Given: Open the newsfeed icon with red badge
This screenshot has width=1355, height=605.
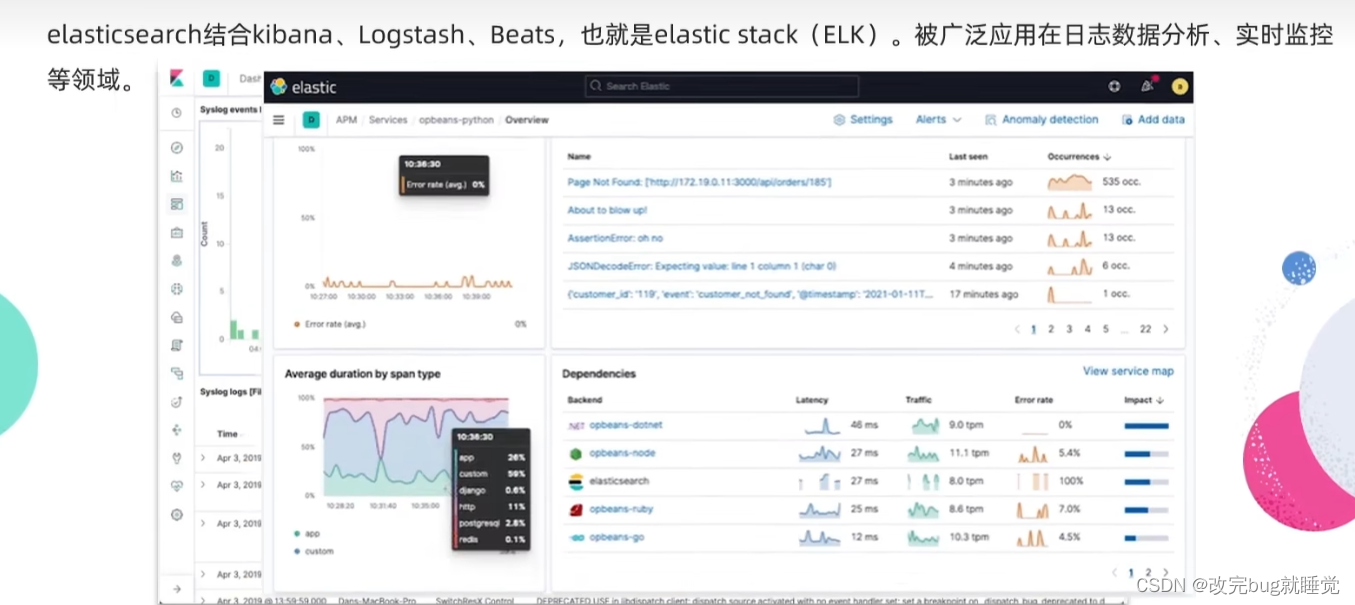Looking at the screenshot, I should (1148, 86).
